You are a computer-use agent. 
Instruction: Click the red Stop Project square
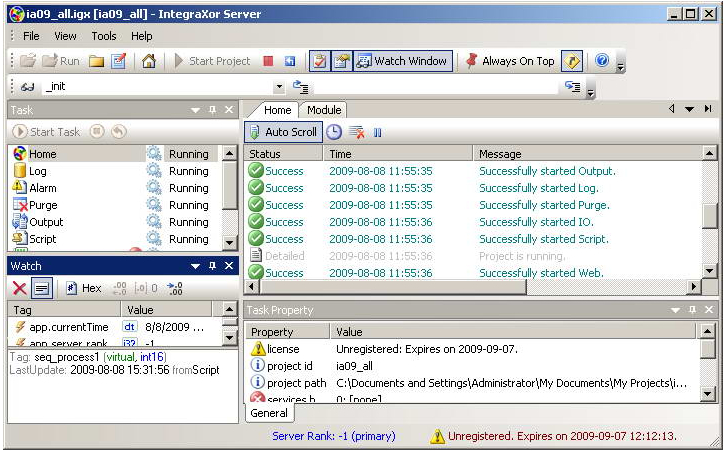(268, 61)
